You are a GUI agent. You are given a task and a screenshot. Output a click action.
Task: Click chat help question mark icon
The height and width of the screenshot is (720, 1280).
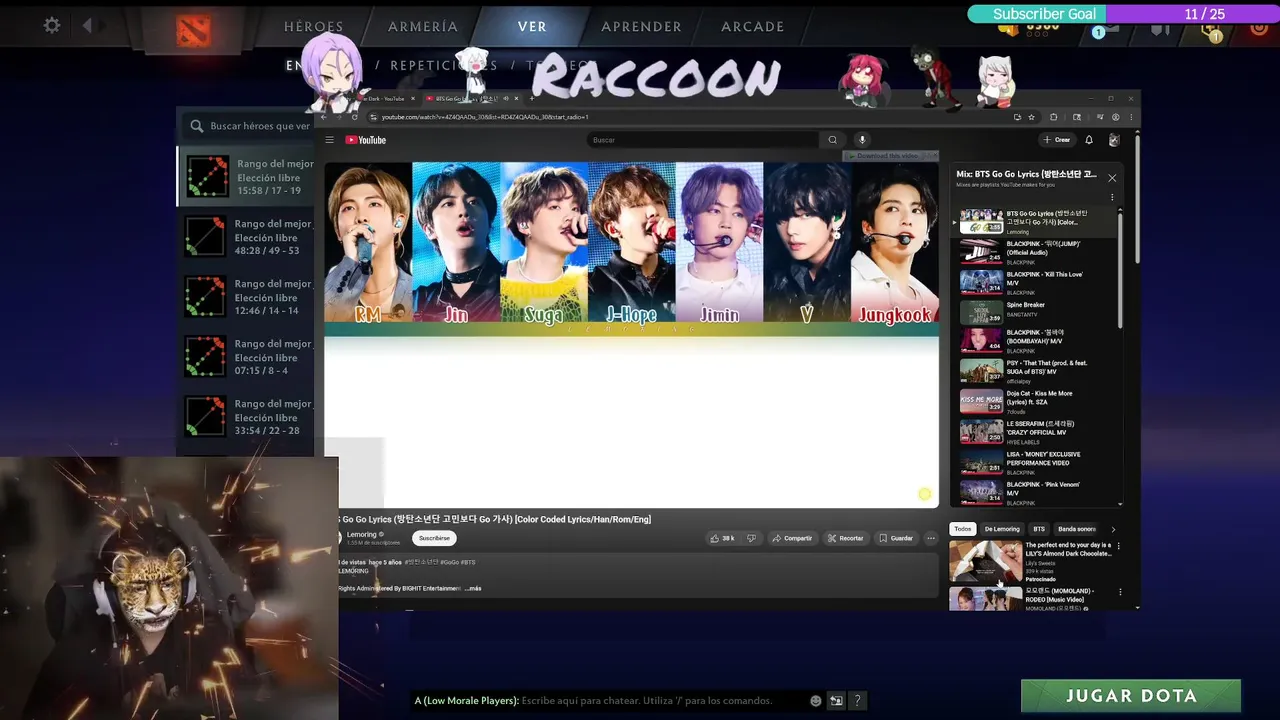pyautogui.click(x=857, y=701)
